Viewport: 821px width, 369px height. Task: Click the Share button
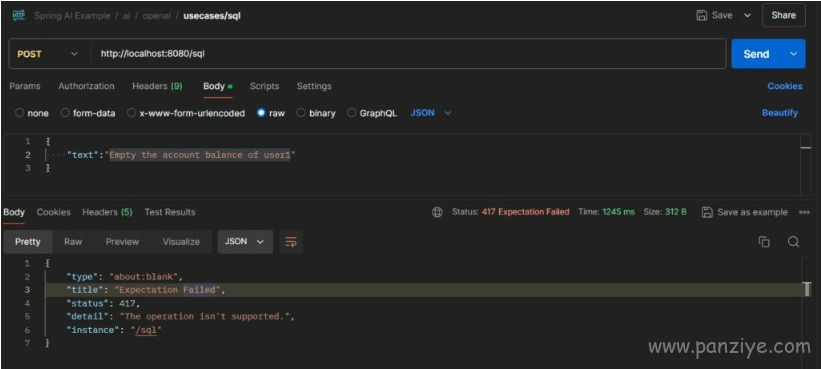point(783,15)
